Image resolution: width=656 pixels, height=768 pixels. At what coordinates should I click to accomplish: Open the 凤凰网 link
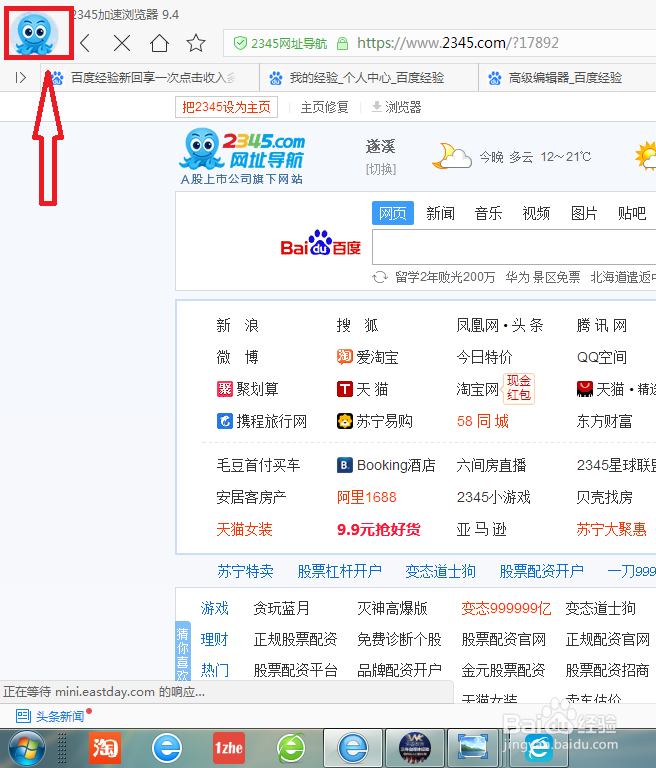(x=478, y=325)
